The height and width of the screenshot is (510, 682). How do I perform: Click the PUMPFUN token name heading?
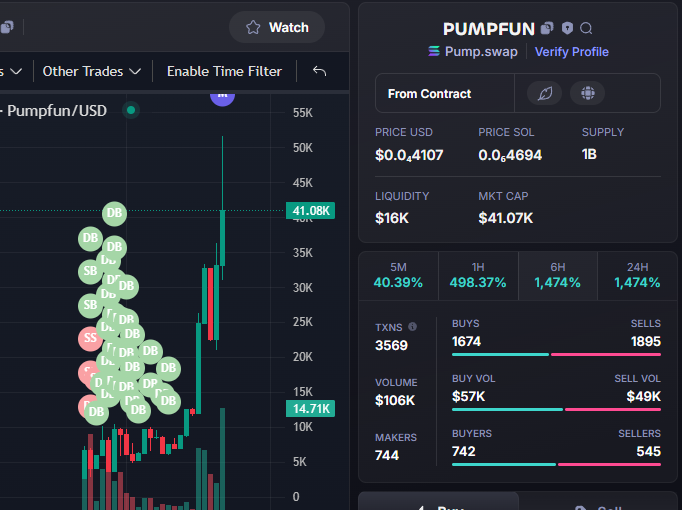pyautogui.click(x=489, y=29)
